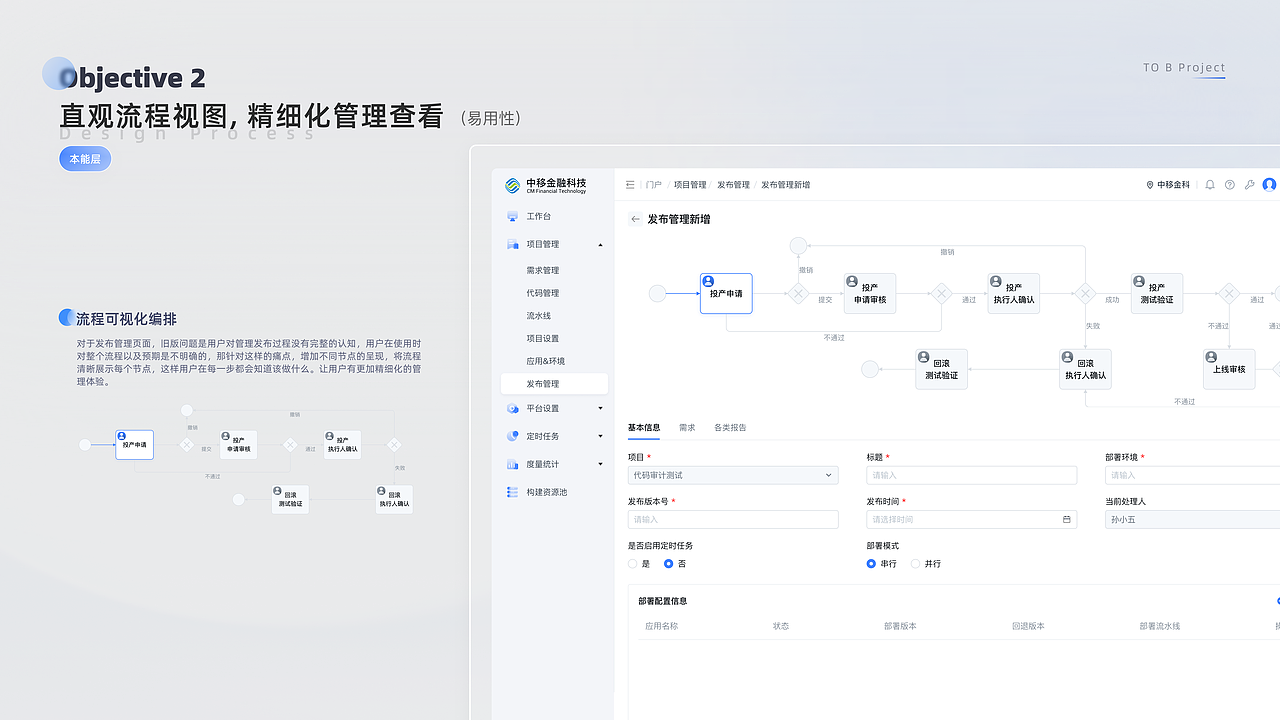
Task: Switch to the 各类报告 tab
Action: coord(730,428)
